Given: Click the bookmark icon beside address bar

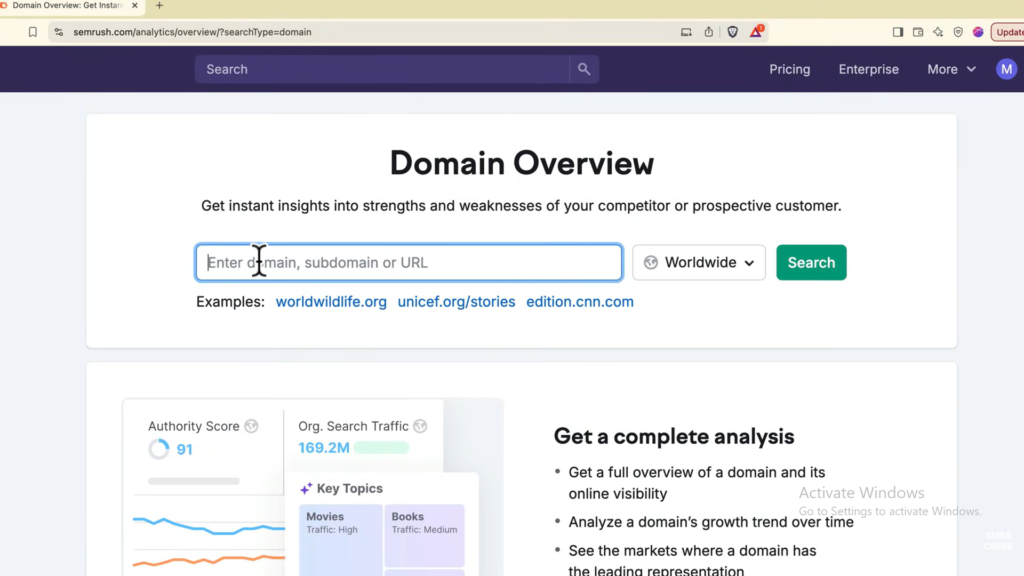Looking at the screenshot, I should click(x=33, y=32).
